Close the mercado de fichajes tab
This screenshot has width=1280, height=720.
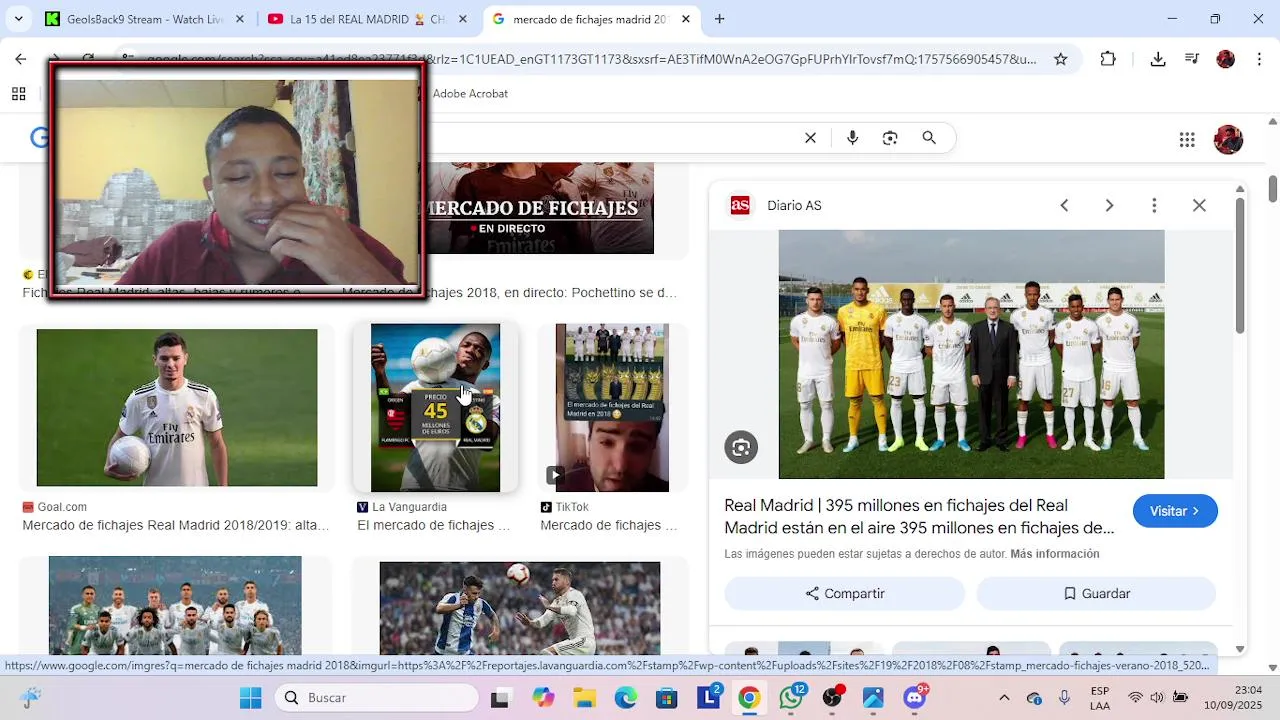(685, 19)
